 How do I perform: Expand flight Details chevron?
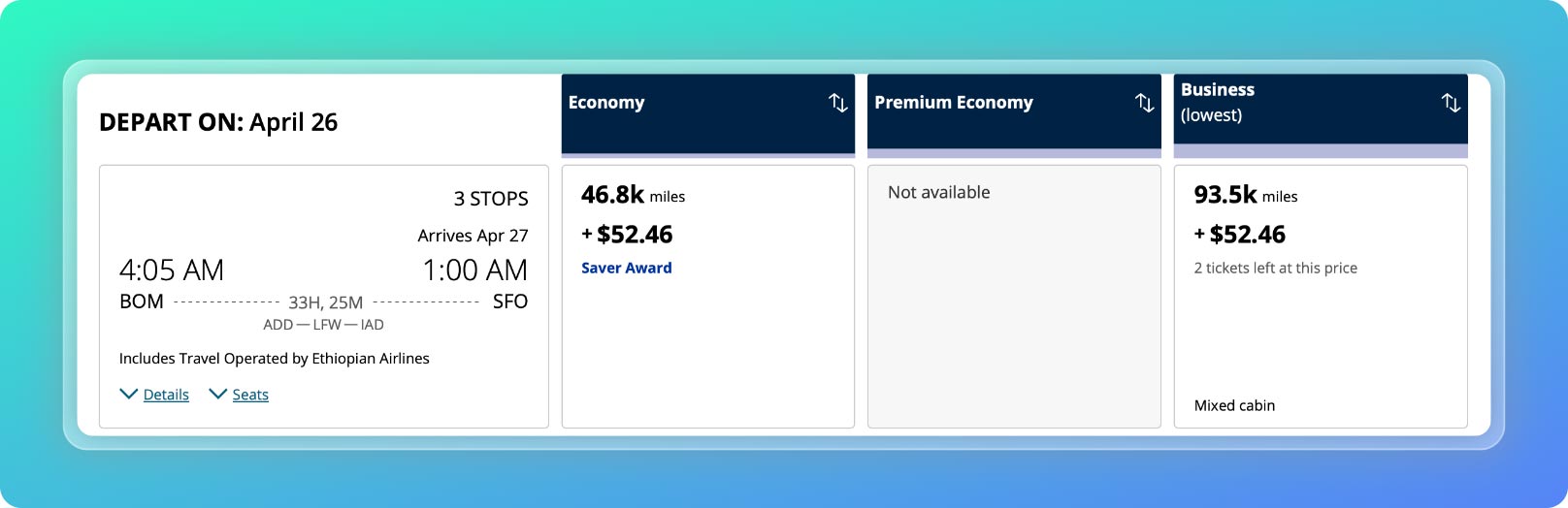click(x=128, y=394)
